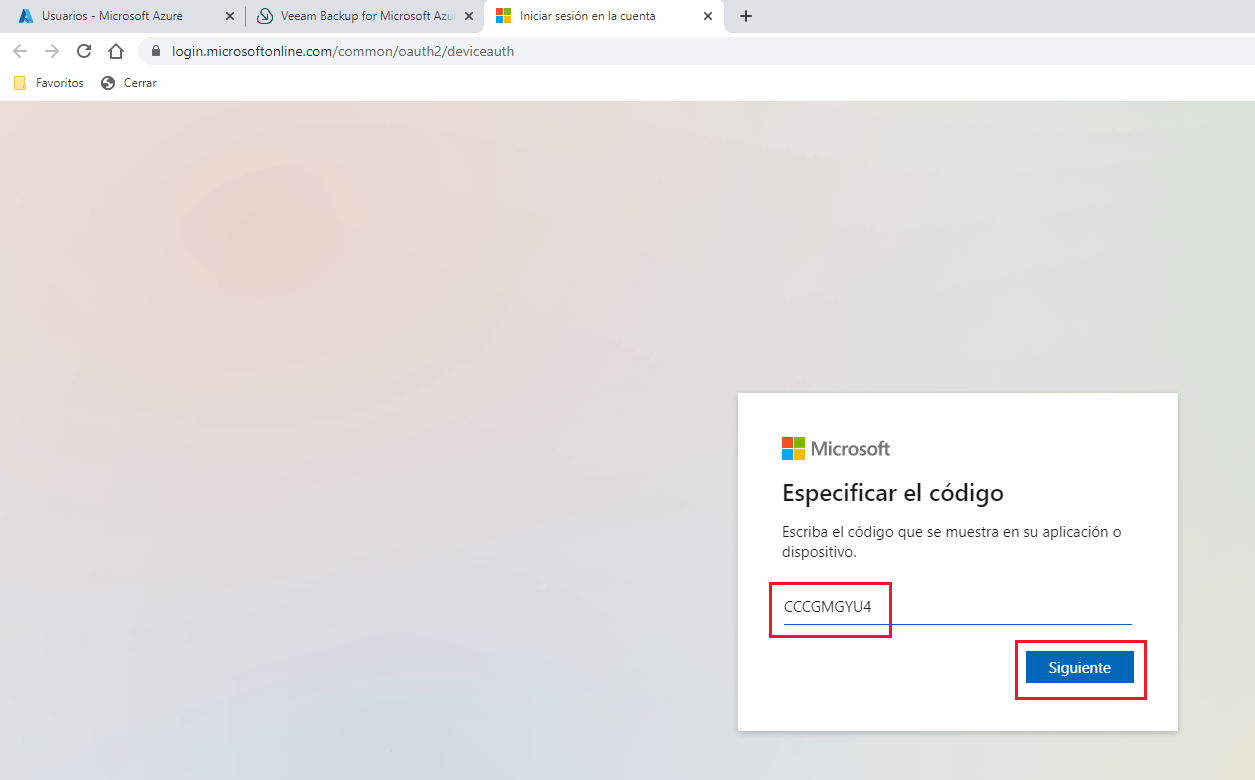Open the Cerrar bookmark
Viewport: 1255px width, 780px height.
(x=129, y=83)
